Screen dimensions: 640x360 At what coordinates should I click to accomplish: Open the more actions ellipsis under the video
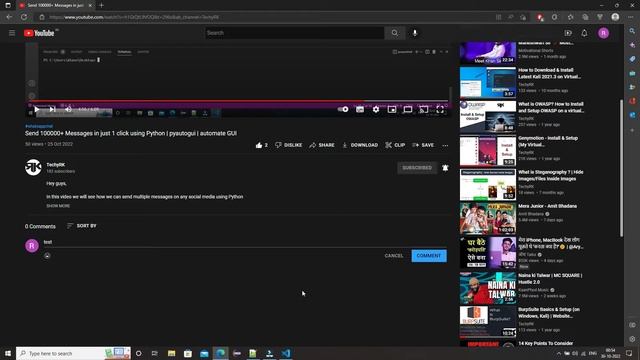pos(445,145)
